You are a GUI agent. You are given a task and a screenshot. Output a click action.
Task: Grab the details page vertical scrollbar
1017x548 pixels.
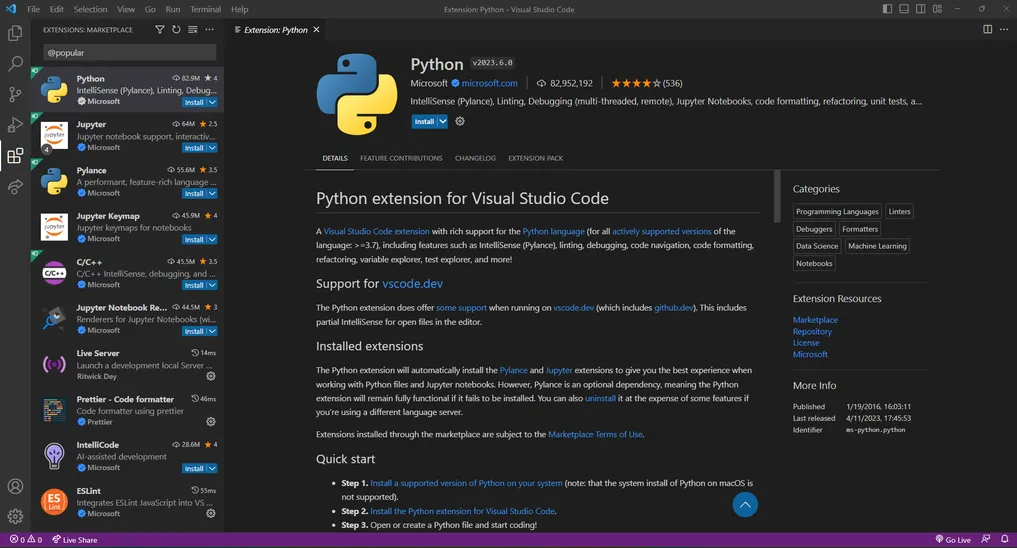pyautogui.click(x=777, y=197)
